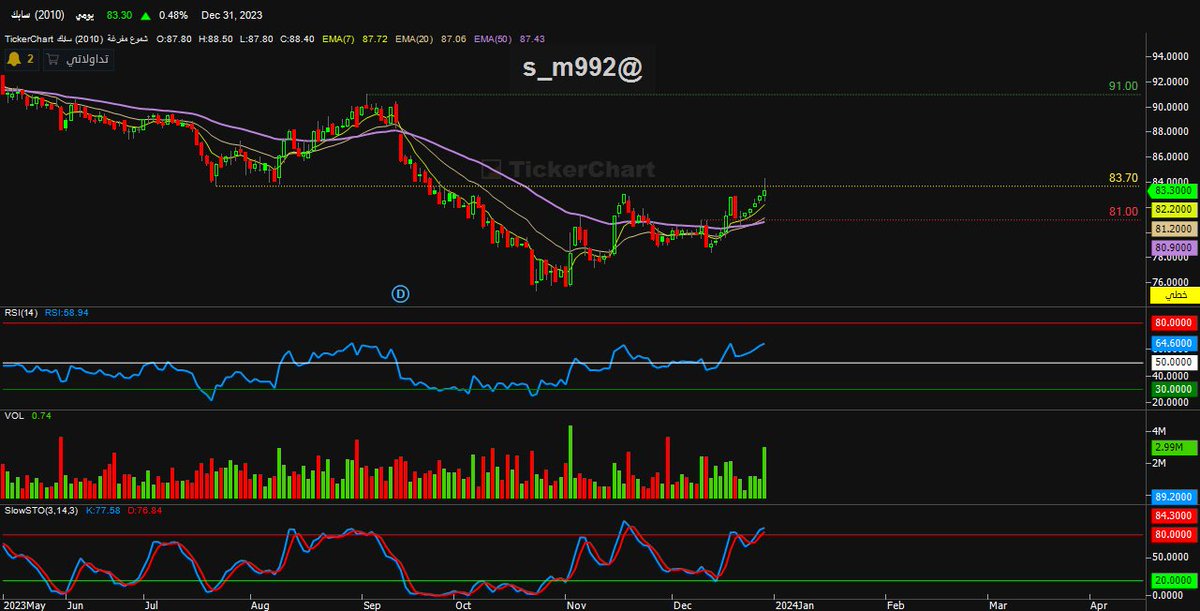Click the alerts count 2 beside bell
The height and width of the screenshot is (611, 1200).
[30, 59]
